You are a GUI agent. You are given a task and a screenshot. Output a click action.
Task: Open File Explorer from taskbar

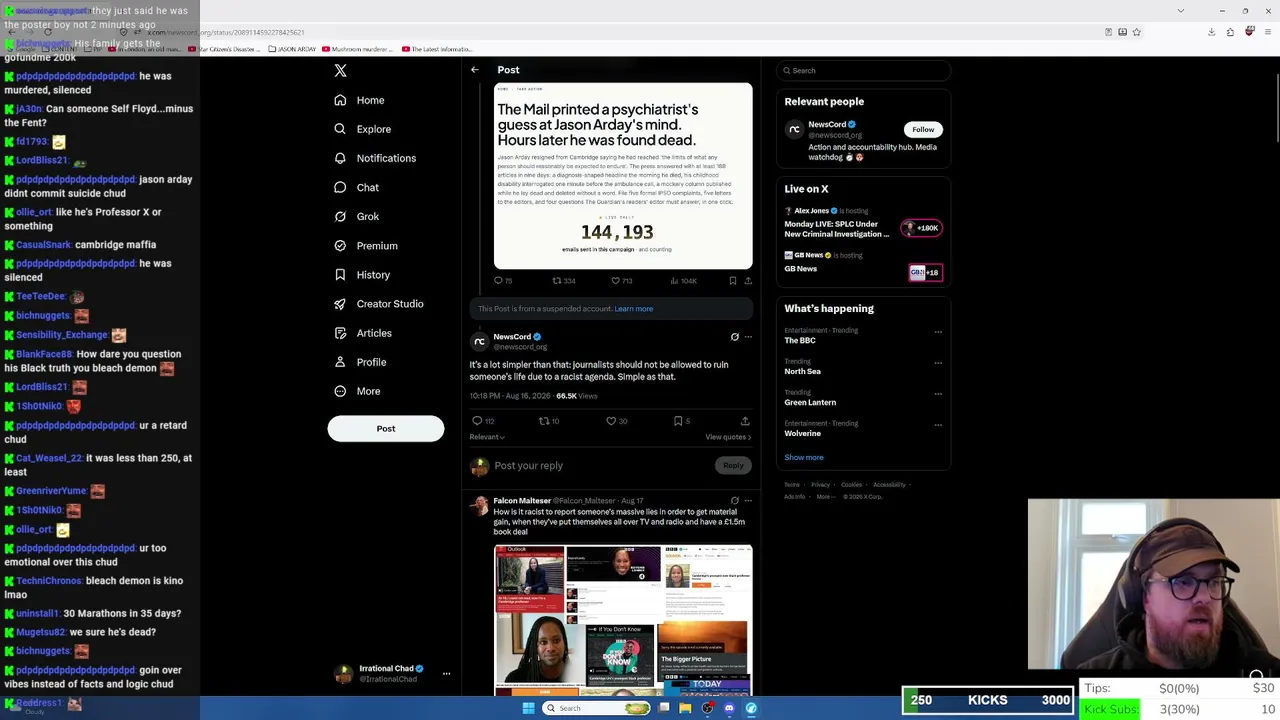coord(685,708)
